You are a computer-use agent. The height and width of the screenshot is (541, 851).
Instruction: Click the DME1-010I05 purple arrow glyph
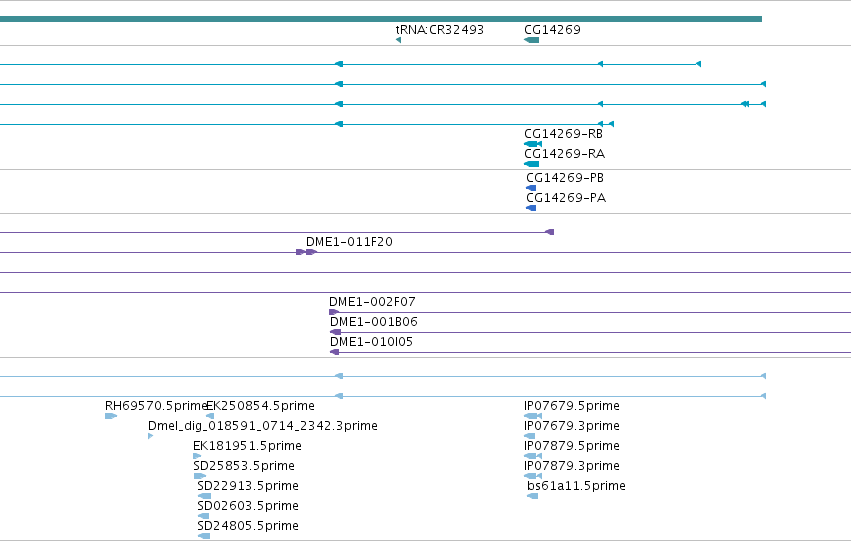tap(334, 352)
